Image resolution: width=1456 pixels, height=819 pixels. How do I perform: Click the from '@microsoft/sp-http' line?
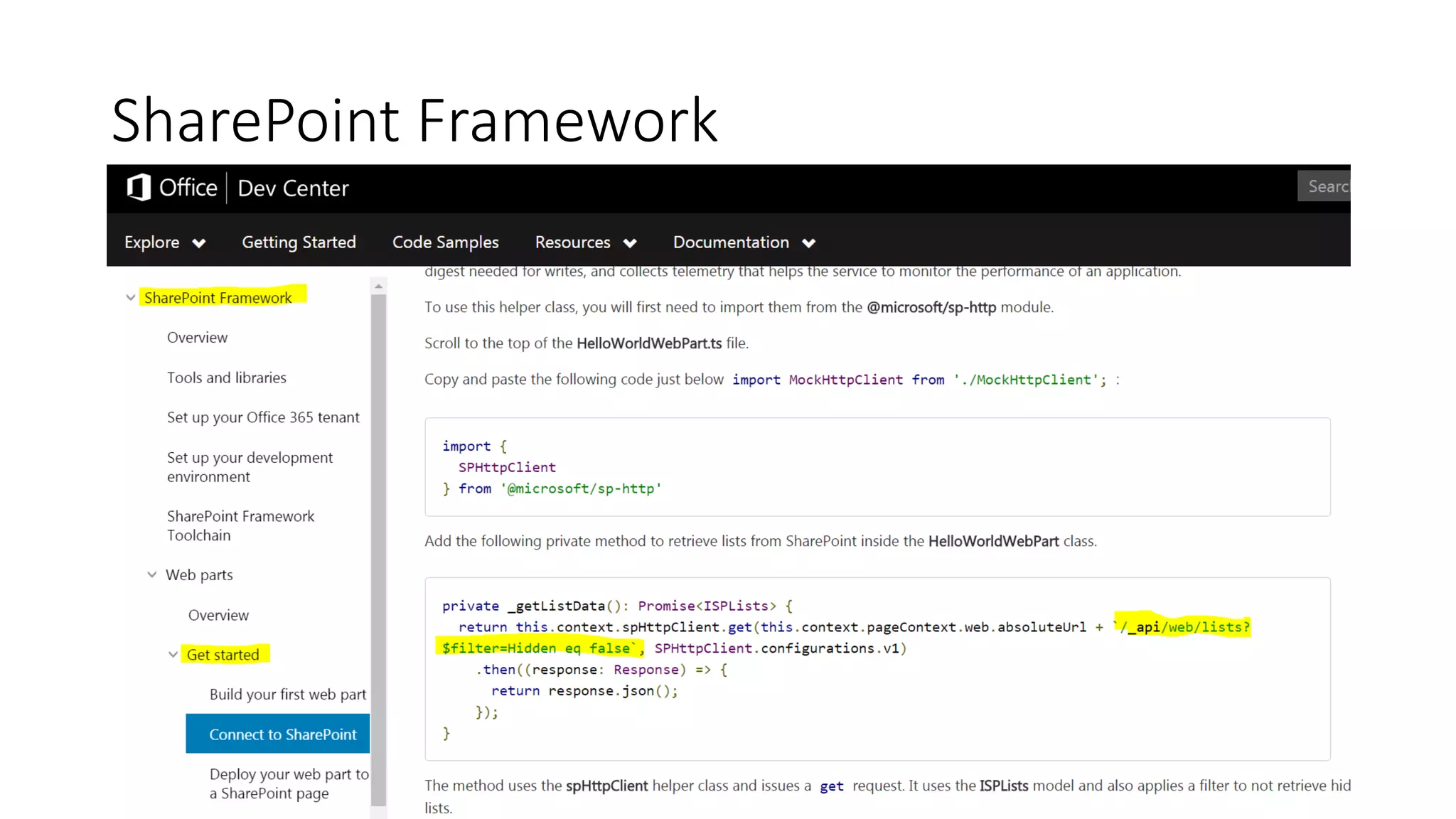[552, 488]
